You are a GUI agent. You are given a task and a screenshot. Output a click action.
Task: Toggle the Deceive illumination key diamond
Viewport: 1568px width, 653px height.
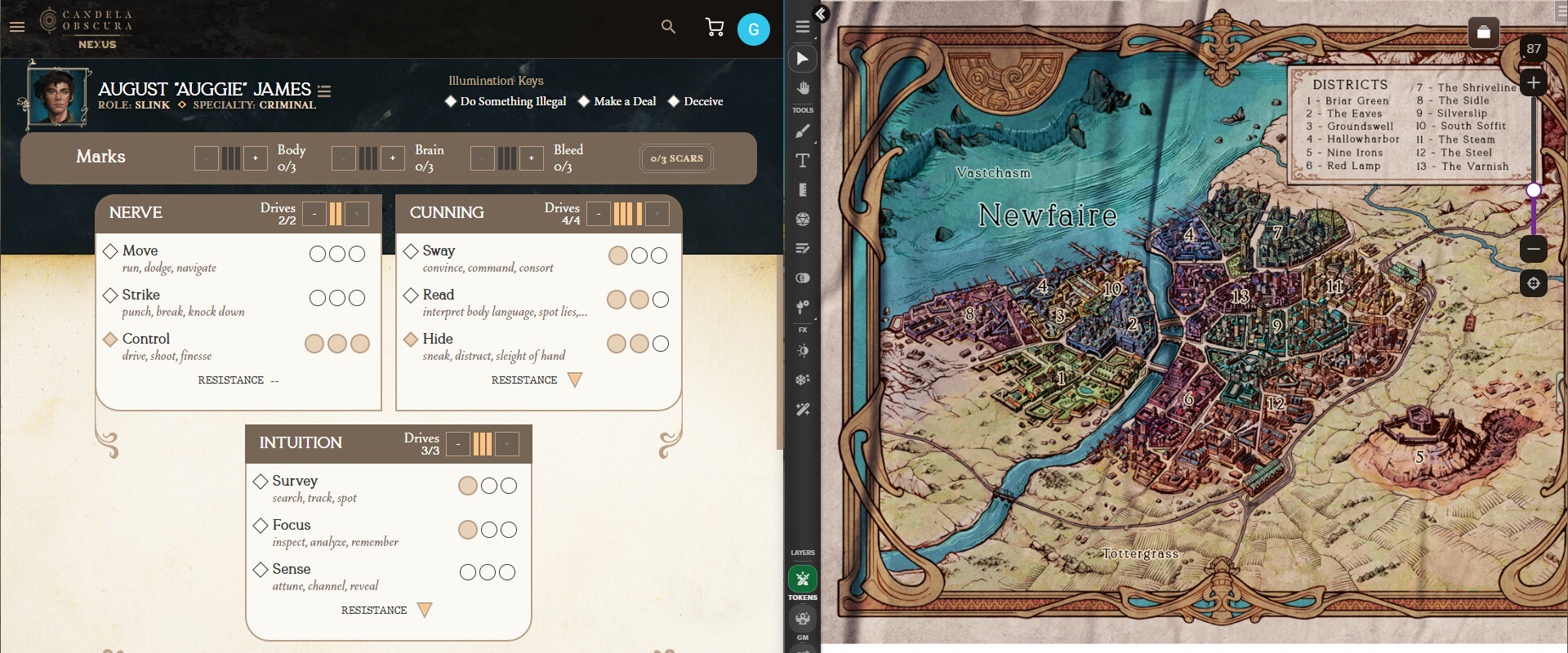[674, 101]
